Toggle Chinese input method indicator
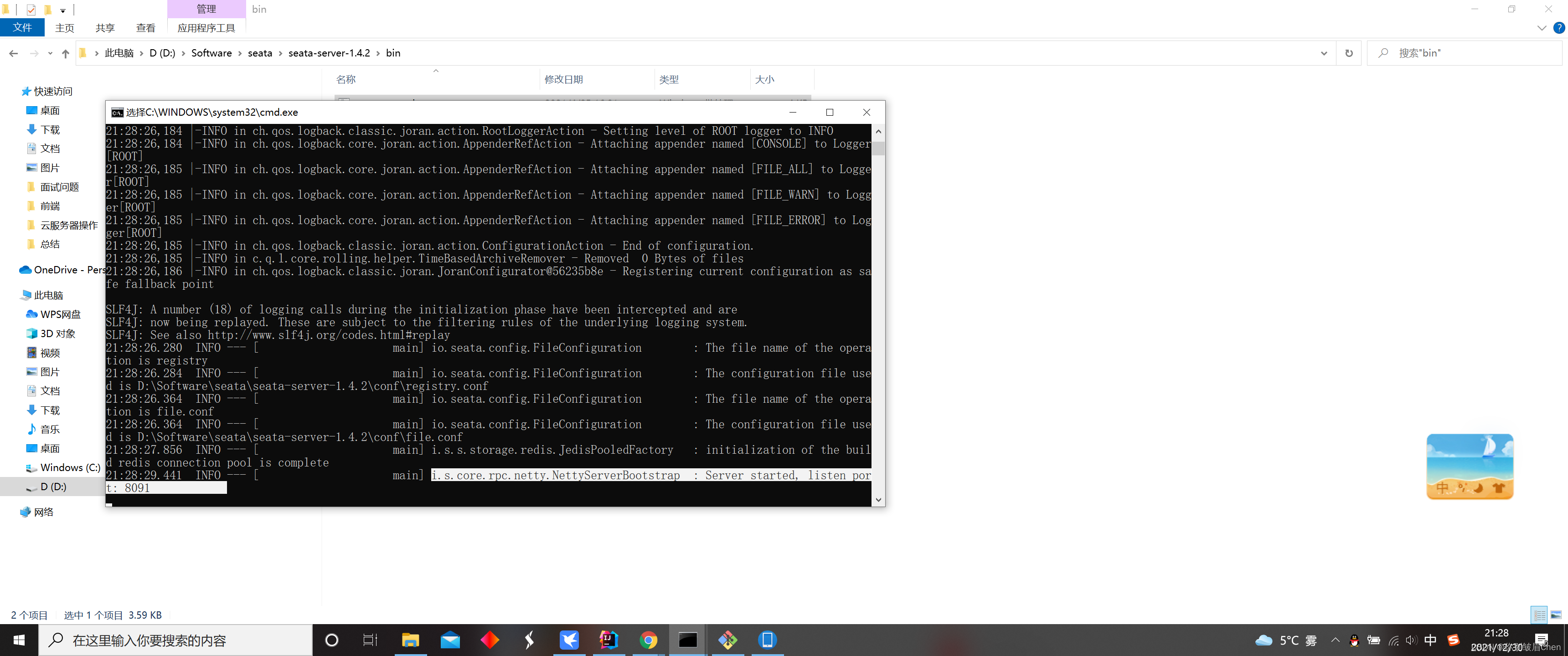Viewport: 1568px width, 656px height. [x=1430, y=640]
